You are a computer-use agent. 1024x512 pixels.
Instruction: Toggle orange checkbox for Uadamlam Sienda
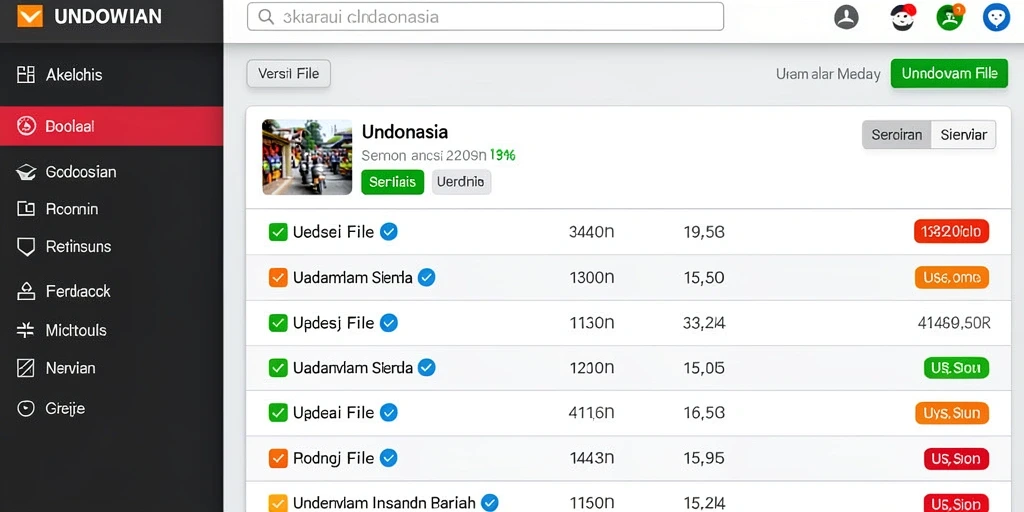[x=278, y=278]
